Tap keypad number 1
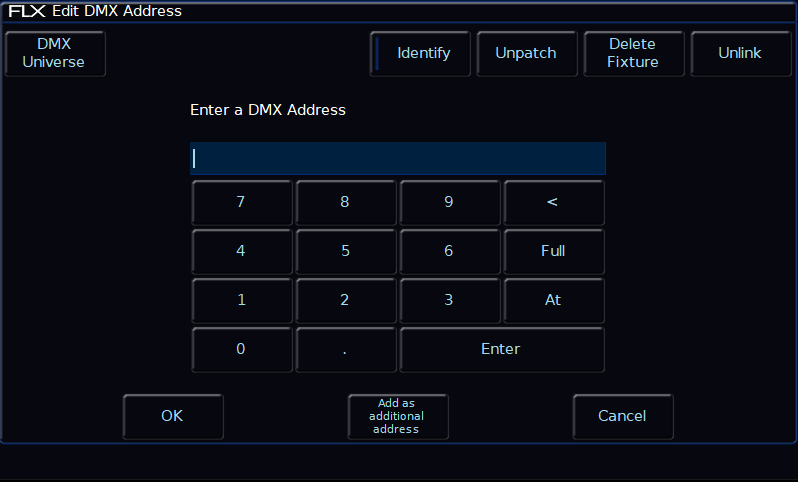This screenshot has height=482, width=798. (242, 300)
